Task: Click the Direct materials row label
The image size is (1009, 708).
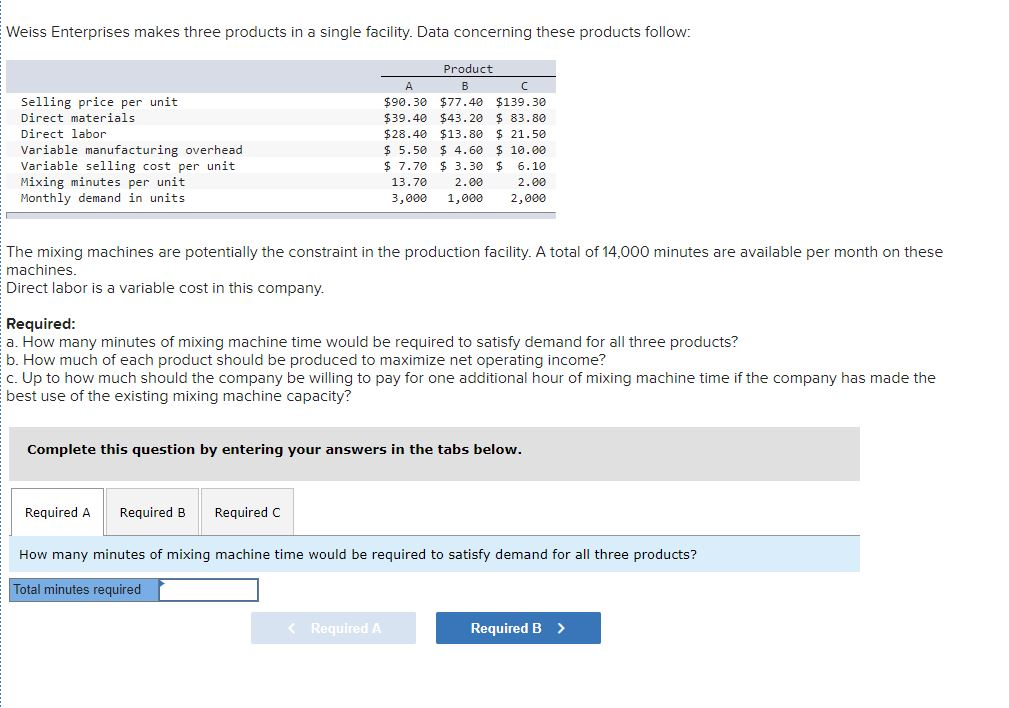Action: click(72, 117)
